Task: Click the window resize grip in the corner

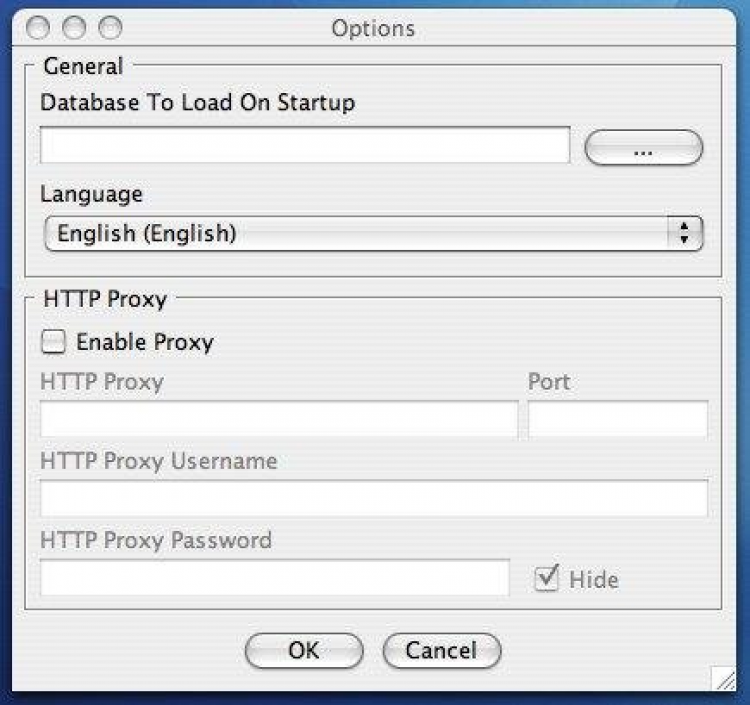Action: click(723, 678)
